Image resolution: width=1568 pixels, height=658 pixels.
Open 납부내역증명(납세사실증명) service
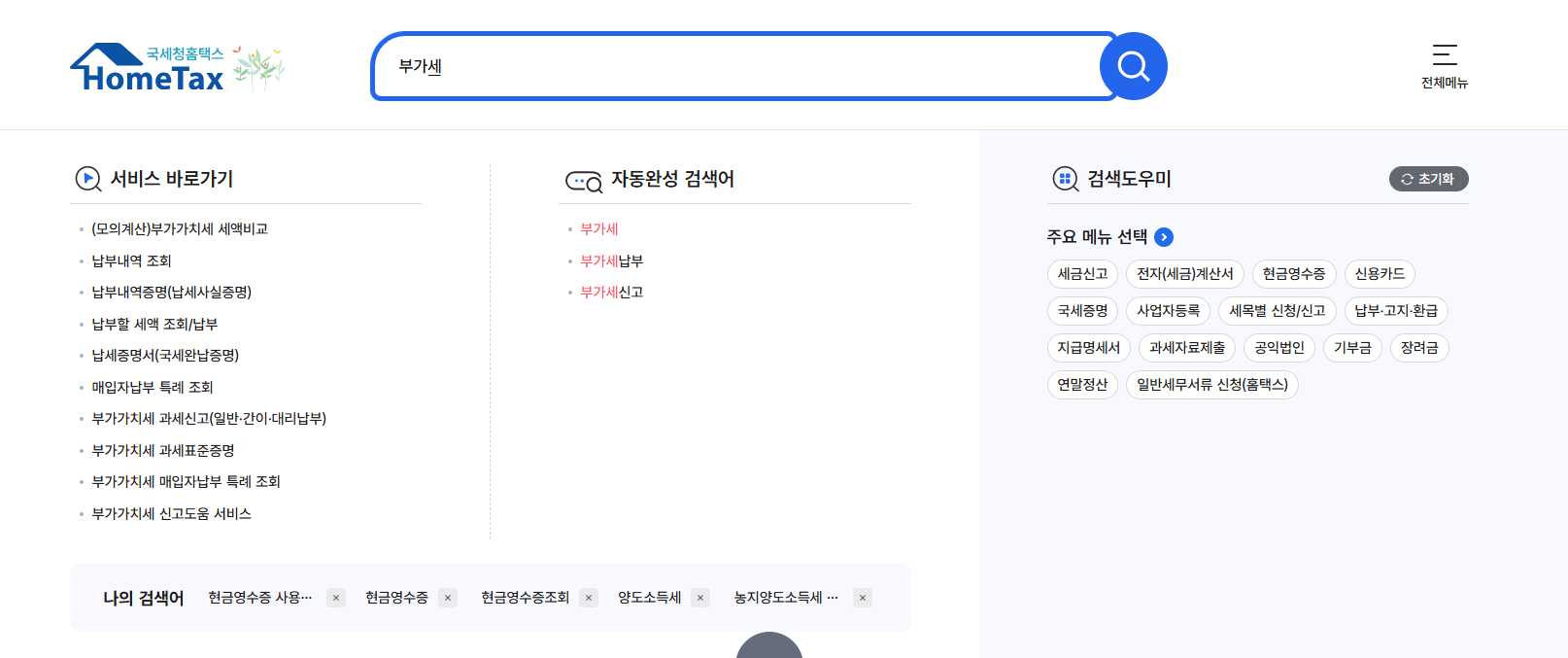point(171,293)
